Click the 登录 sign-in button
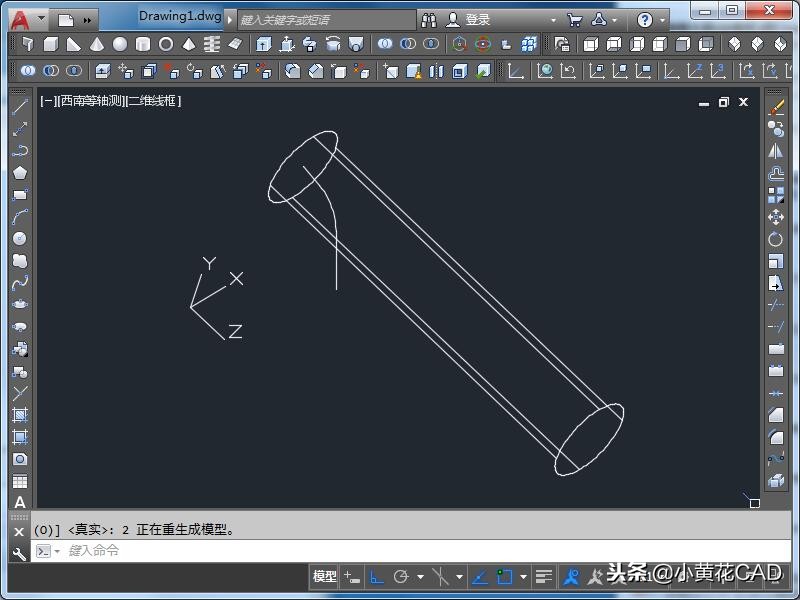800x600 pixels. pos(478,20)
